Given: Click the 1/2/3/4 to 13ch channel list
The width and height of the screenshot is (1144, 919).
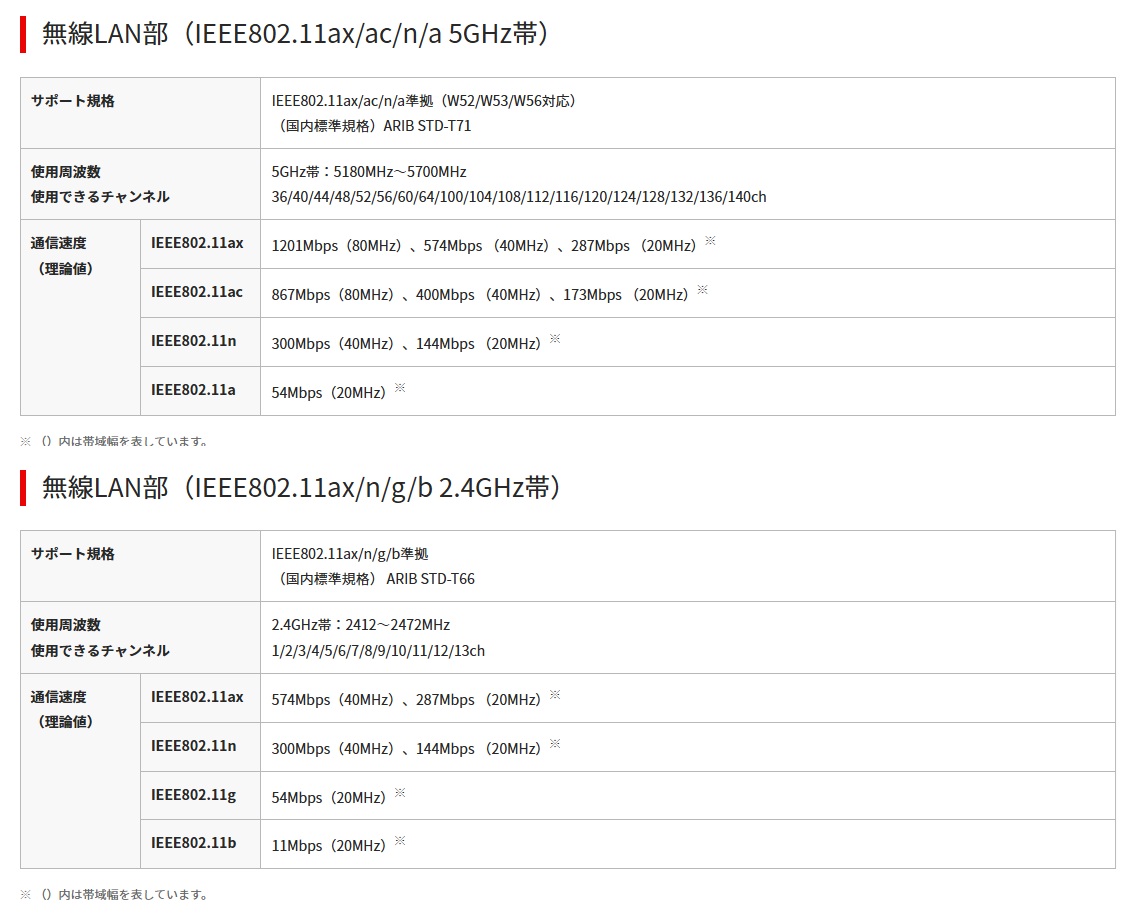Looking at the screenshot, I should coord(378,650).
